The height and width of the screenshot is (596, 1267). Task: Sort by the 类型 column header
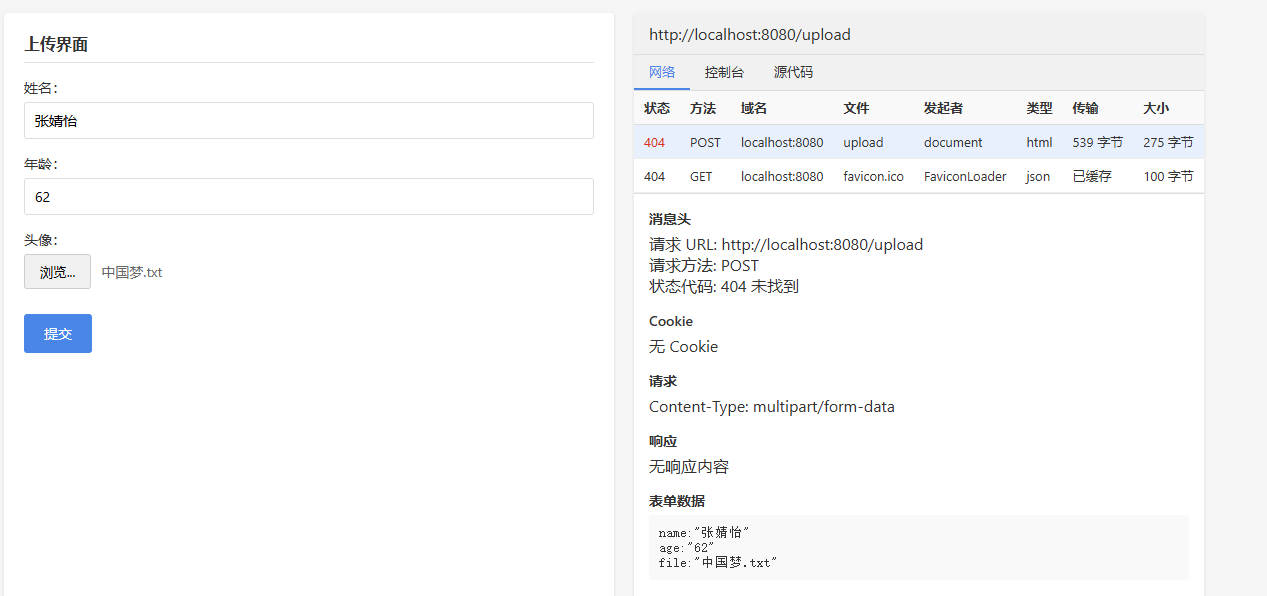tap(1039, 108)
